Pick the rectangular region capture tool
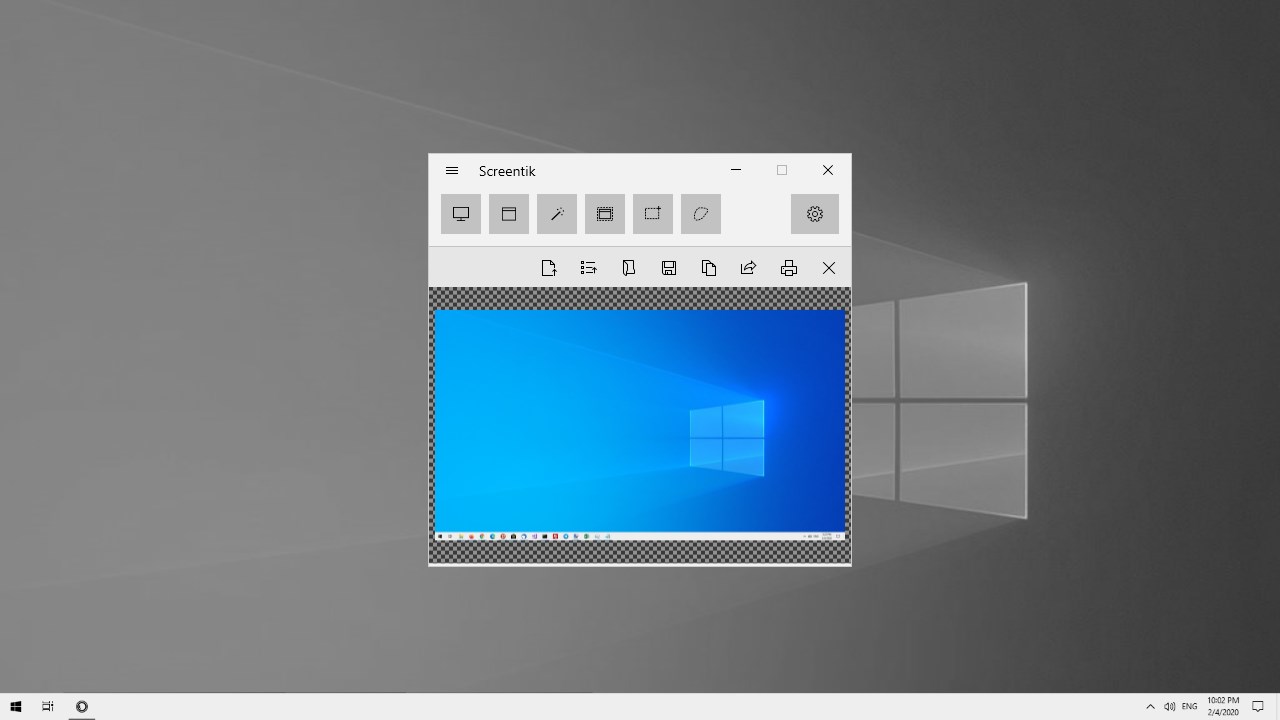The width and height of the screenshot is (1280, 720). click(653, 214)
